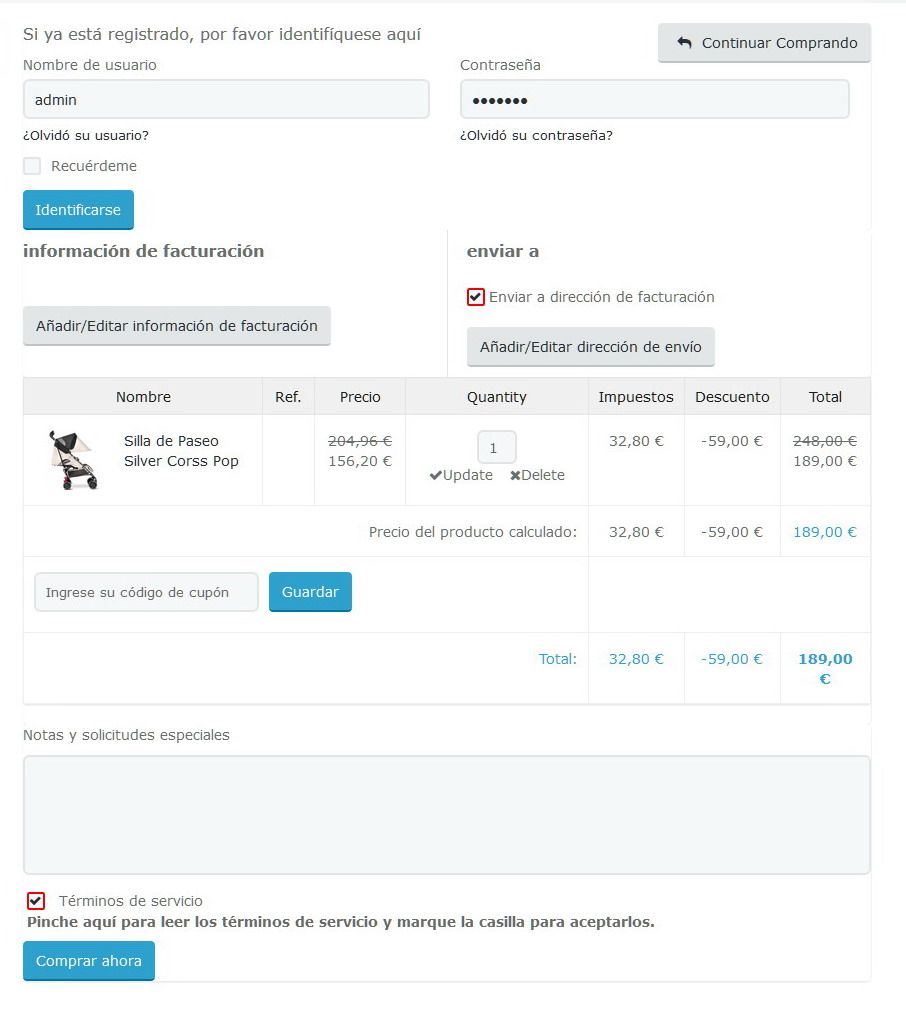Focus the Nombre de usuario field
Image resolution: width=906 pixels, height=1030 pixels.
tap(226, 100)
